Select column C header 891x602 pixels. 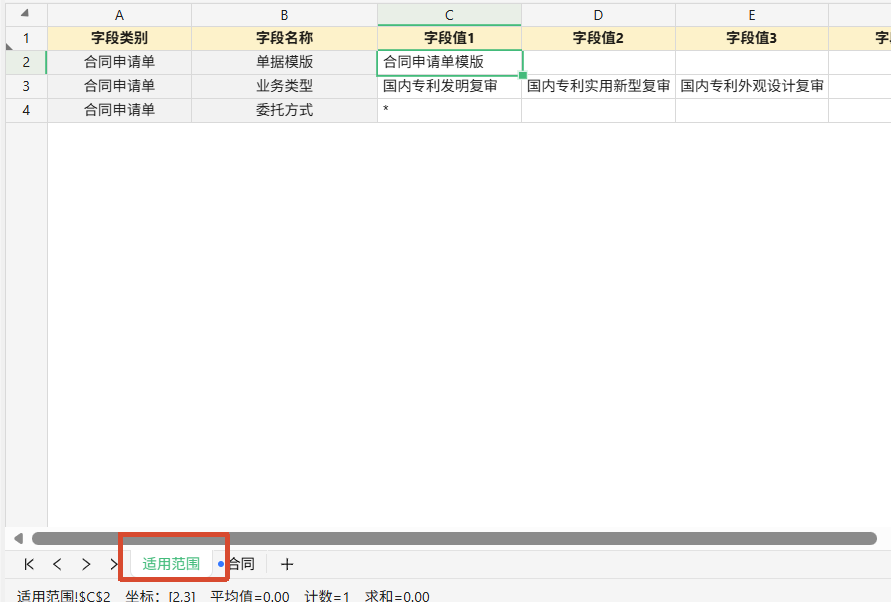449,15
